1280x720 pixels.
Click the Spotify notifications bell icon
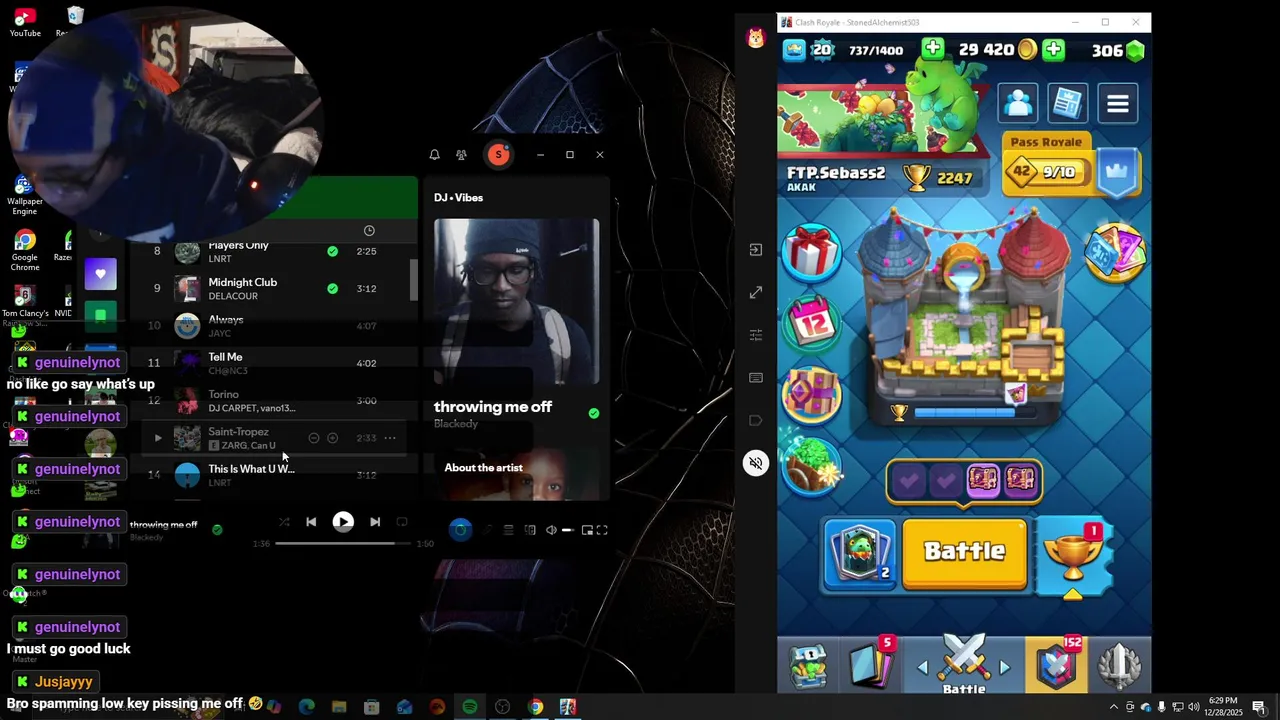pyautogui.click(x=434, y=155)
